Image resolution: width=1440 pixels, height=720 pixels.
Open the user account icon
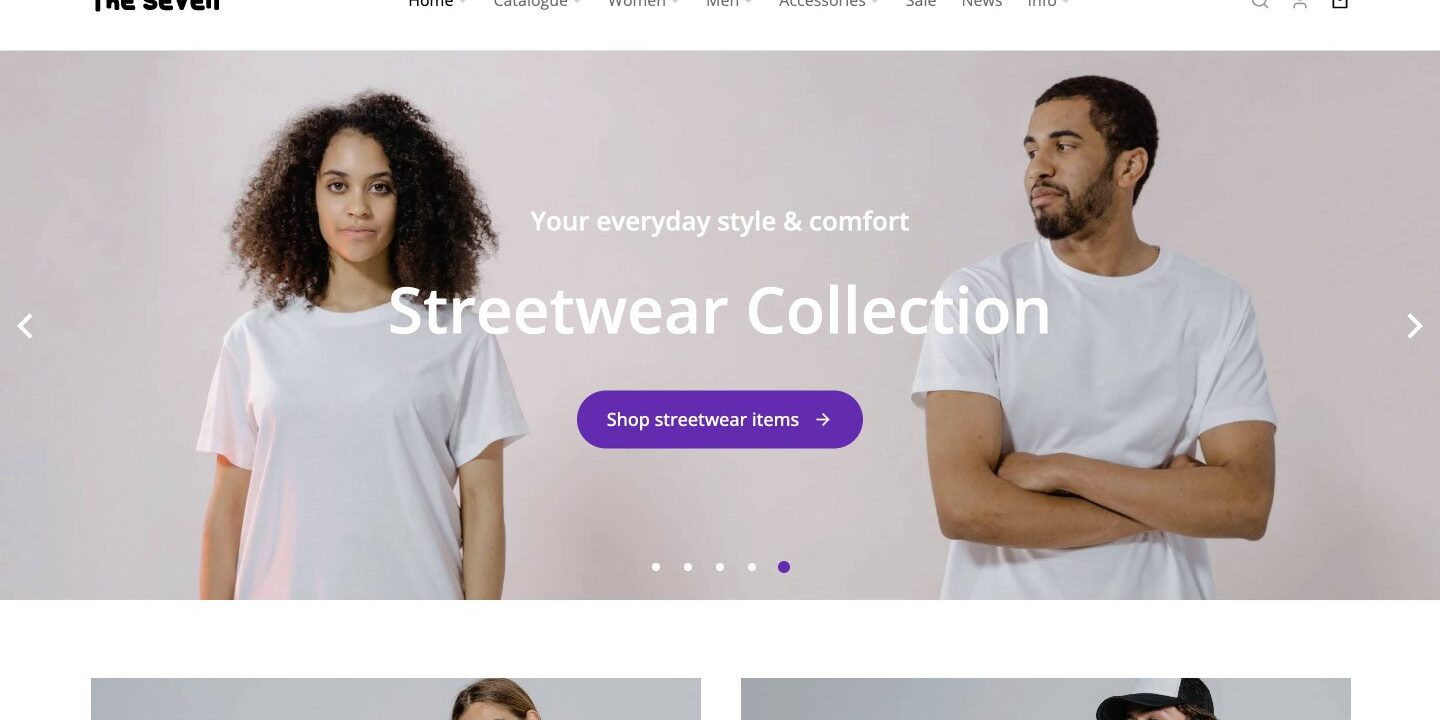click(1300, 3)
